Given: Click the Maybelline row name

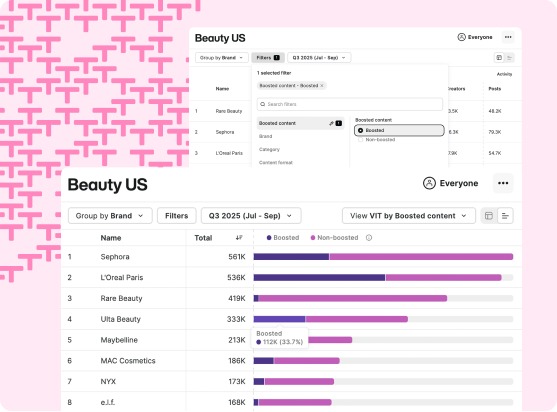Looking at the screenshot, I should [119, 340].
